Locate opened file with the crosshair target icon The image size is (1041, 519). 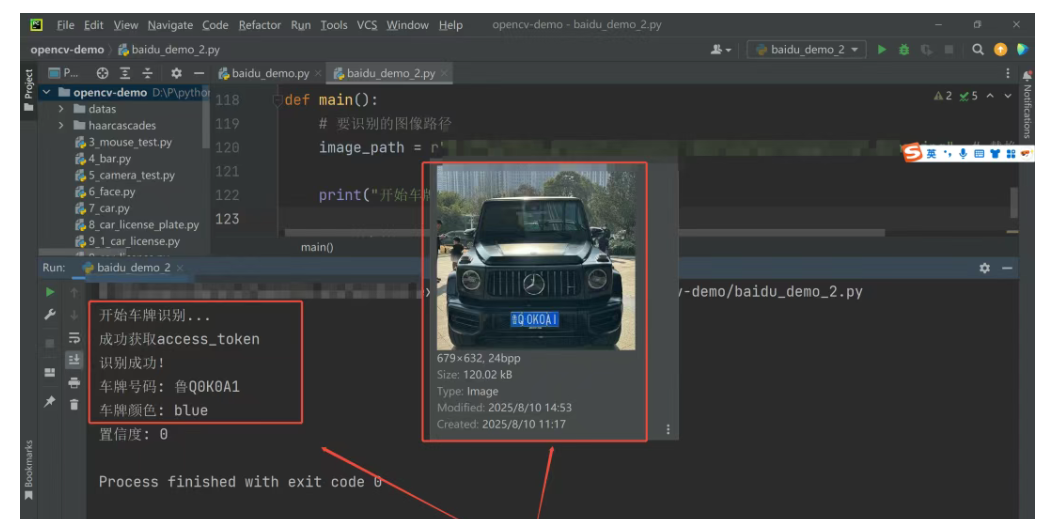tap(102, 73)
